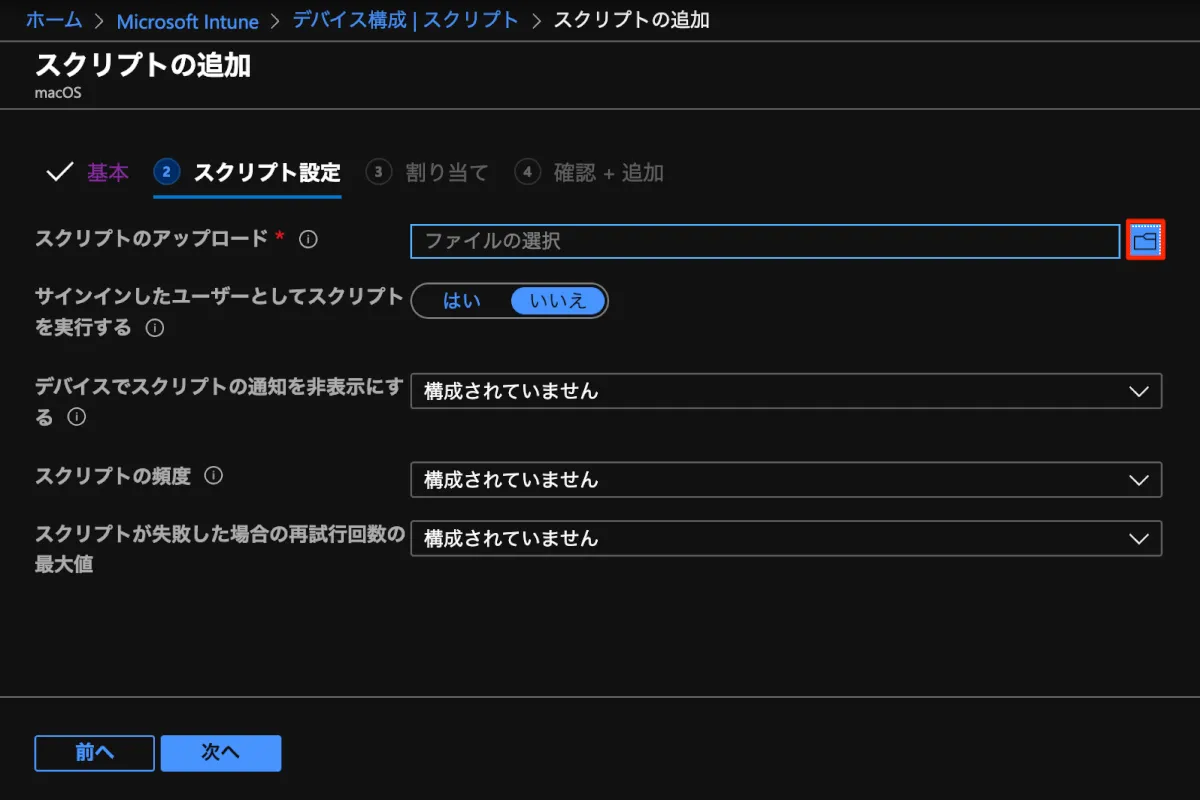The width and height of the screenshot is (1200, 800).
Task: Click the step 4 circle icon
Action: (x=527, y=172)
